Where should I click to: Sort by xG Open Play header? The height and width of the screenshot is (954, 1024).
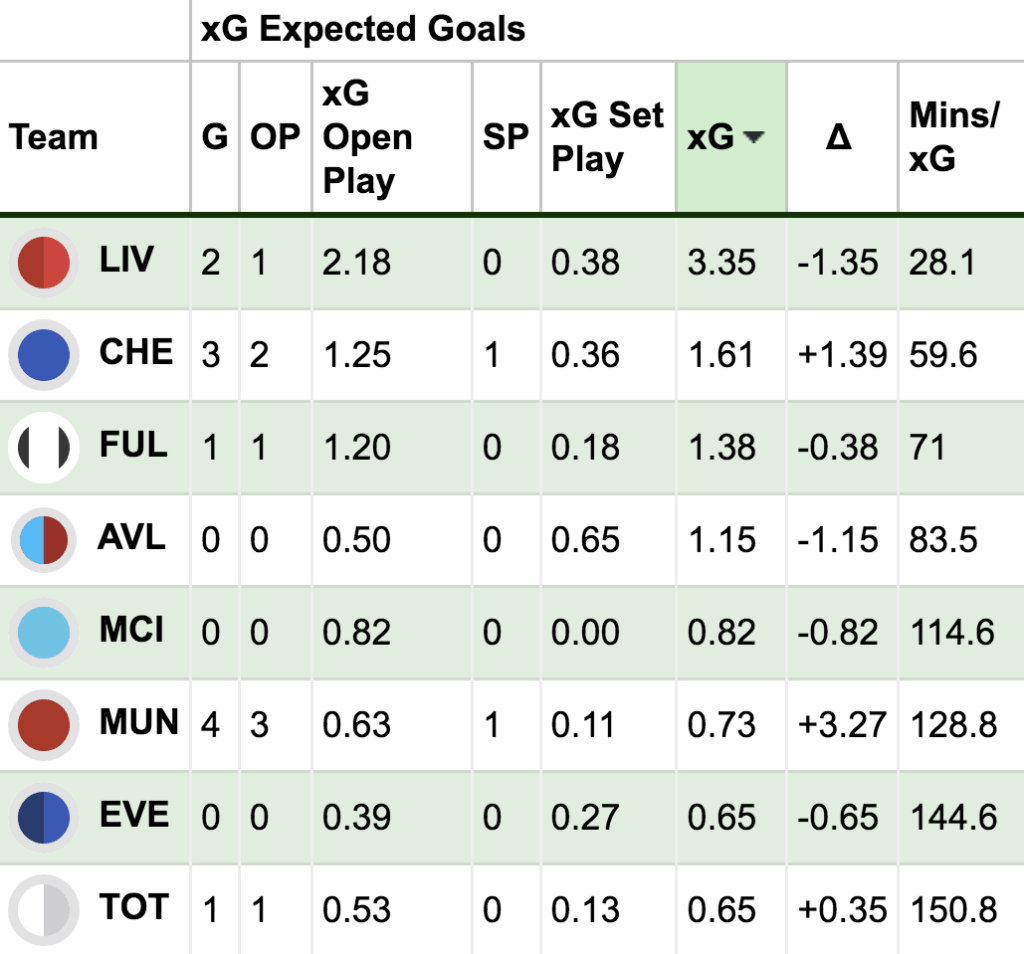367,138
